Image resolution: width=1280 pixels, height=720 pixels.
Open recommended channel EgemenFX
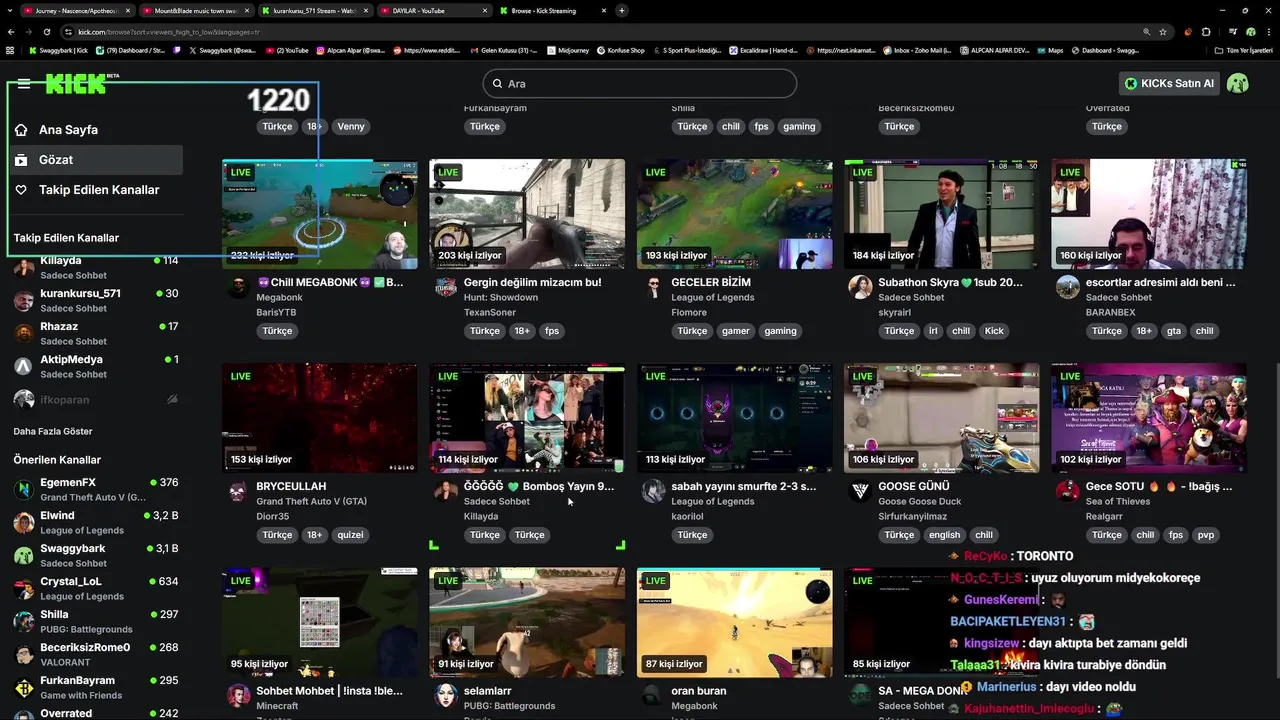click(96, 490)
